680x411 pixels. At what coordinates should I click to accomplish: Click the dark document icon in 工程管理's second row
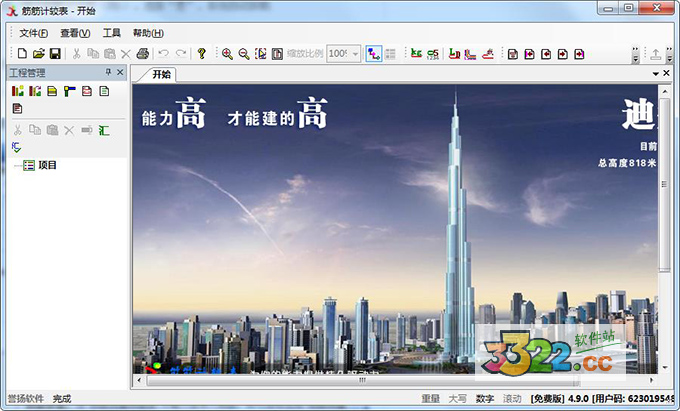pos(17,108)
